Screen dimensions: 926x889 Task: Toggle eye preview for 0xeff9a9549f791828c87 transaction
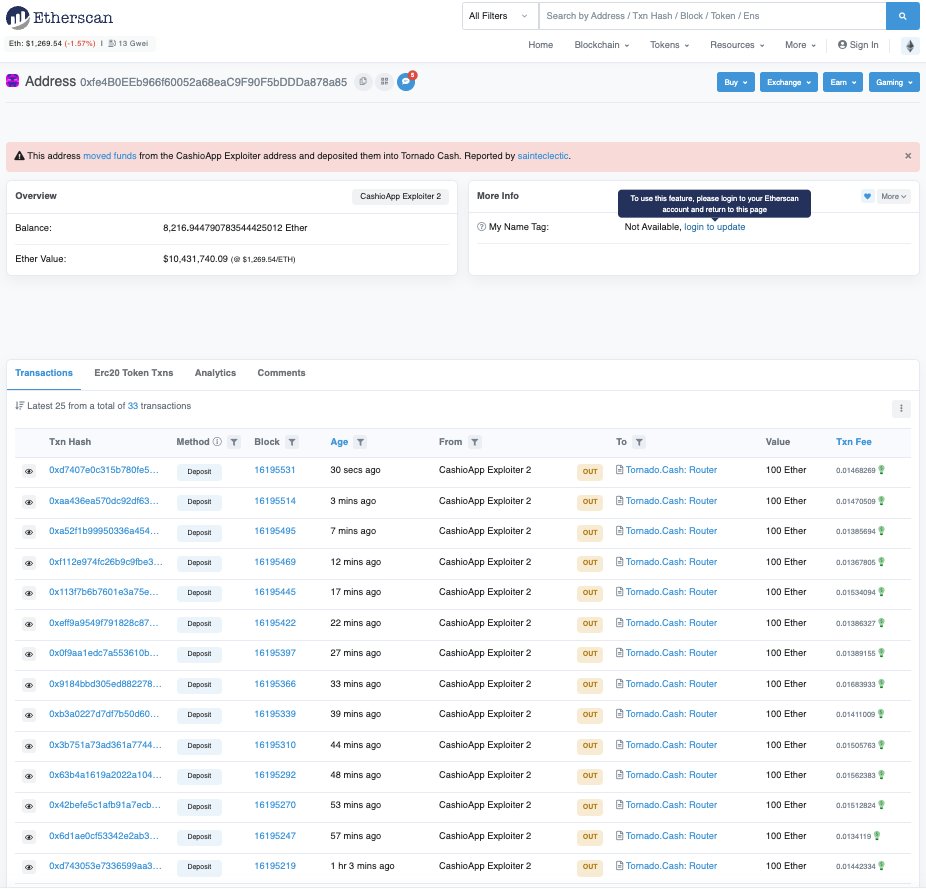[x=28, y=624]
